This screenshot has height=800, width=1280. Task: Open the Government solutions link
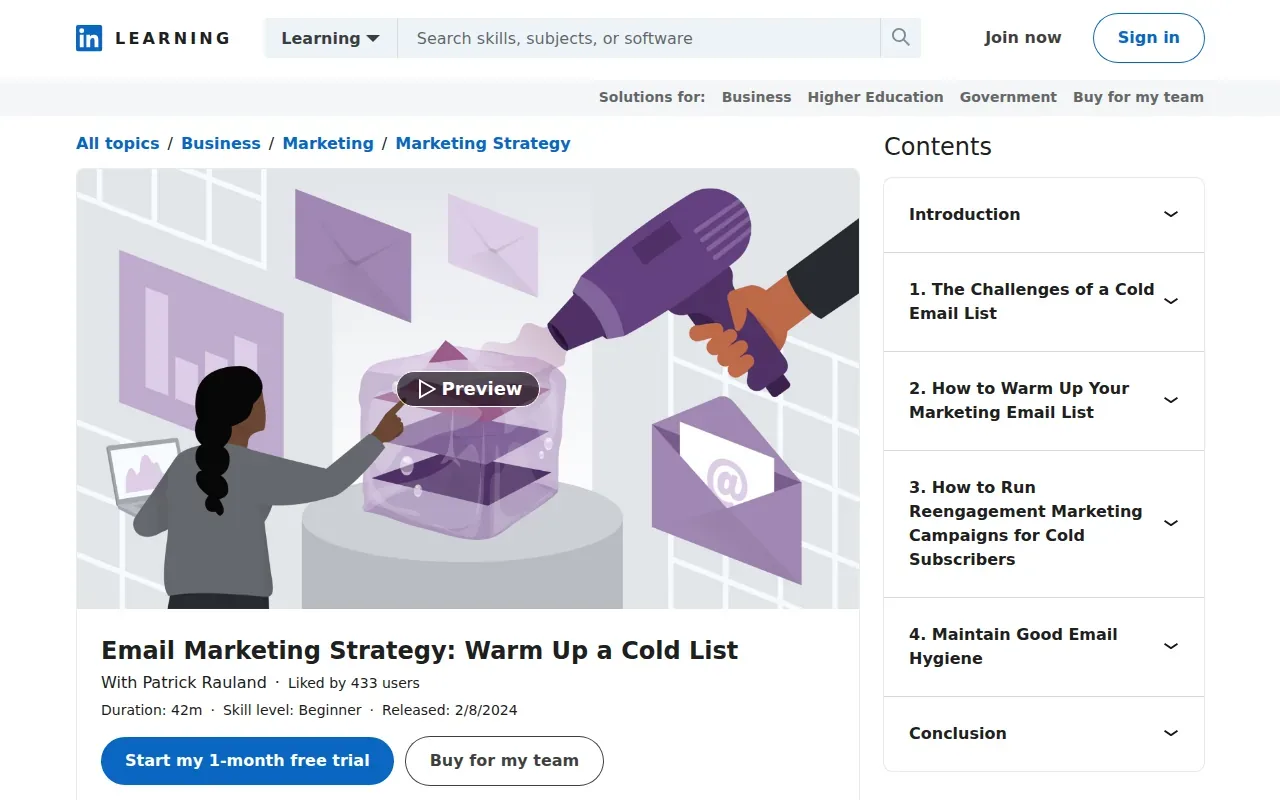(1008, 97)
